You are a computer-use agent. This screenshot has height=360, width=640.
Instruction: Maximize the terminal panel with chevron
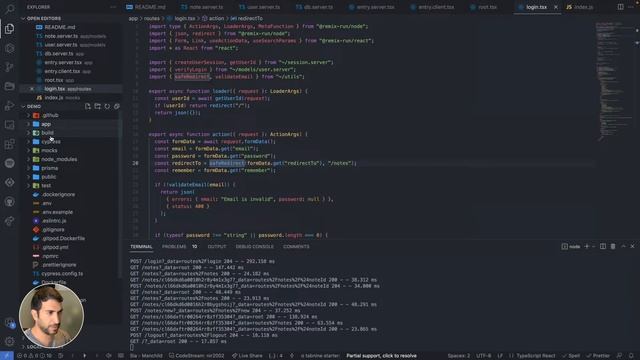[x=623, y=246]
